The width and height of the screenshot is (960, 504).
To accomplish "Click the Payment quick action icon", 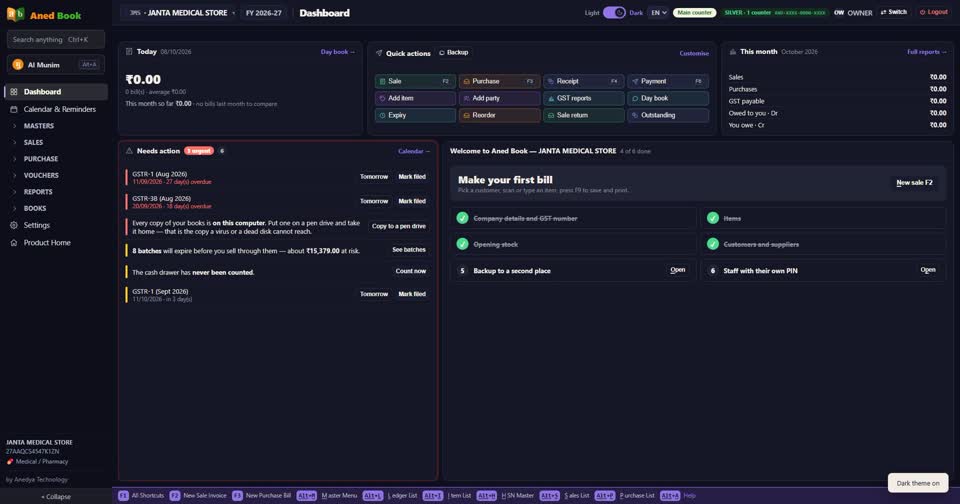I will click(x=635, y=81).
